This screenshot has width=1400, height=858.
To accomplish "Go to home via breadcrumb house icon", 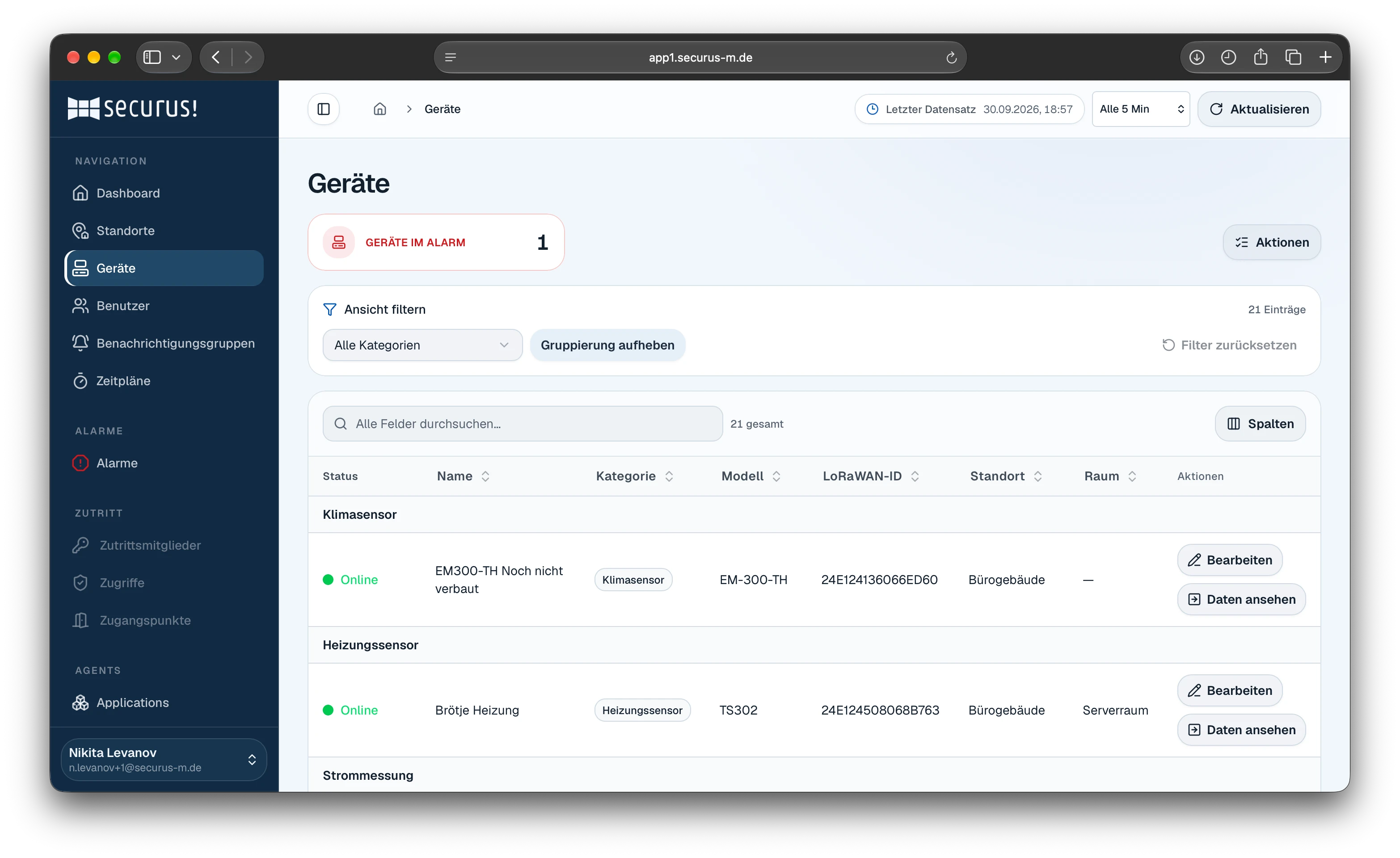I will 380,109.
